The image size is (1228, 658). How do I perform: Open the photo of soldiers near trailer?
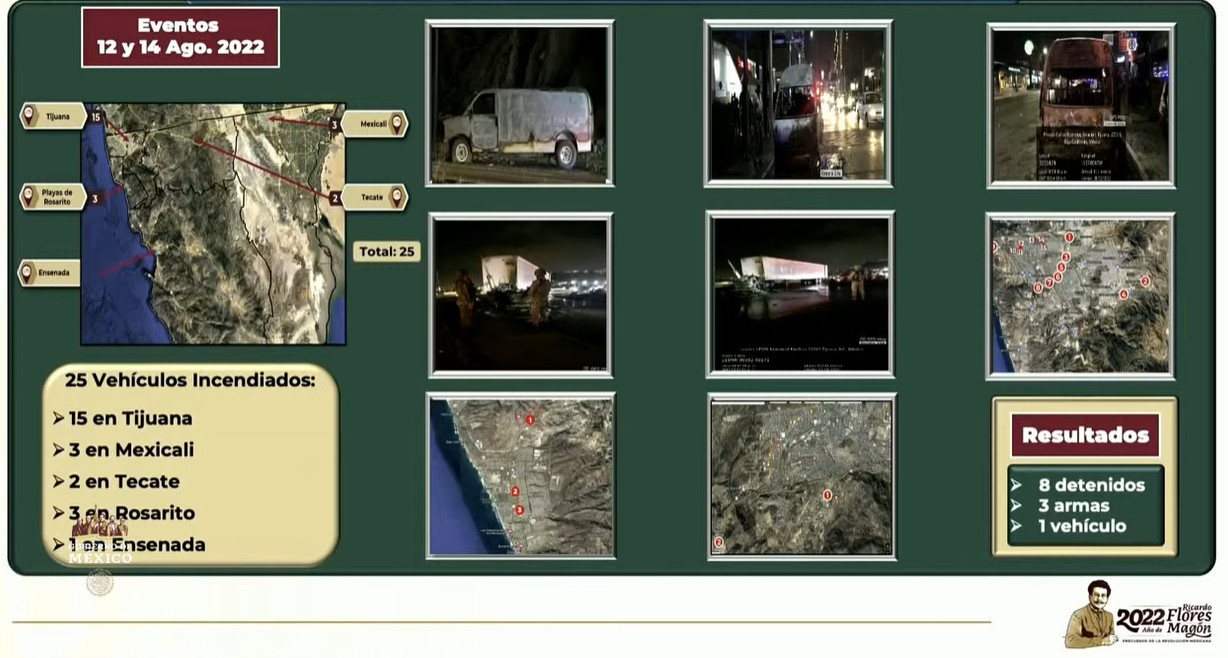[520, 295]
